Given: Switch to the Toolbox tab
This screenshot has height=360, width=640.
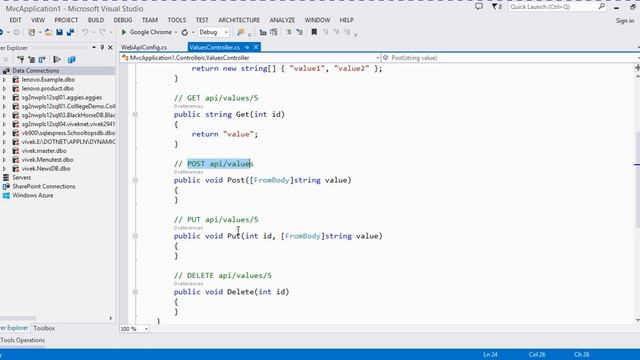Looking at the screenshot, I should tap(44, 328).
